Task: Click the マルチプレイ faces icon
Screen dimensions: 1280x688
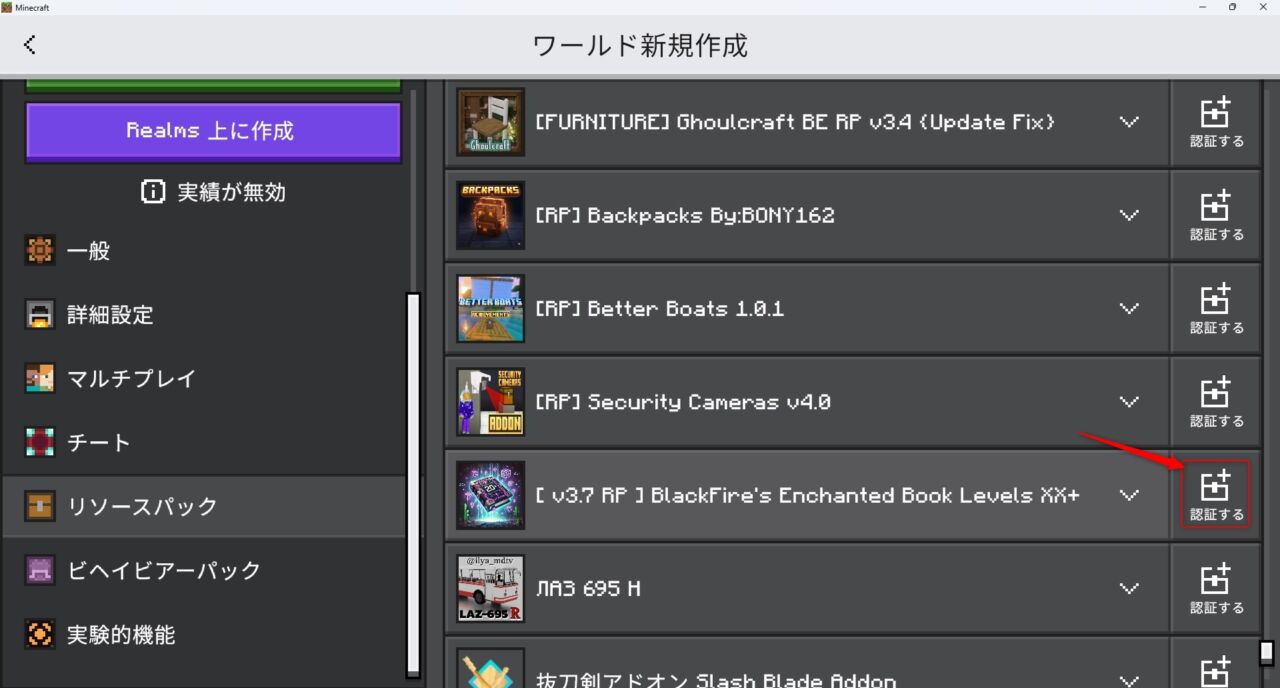Action: 40,379
